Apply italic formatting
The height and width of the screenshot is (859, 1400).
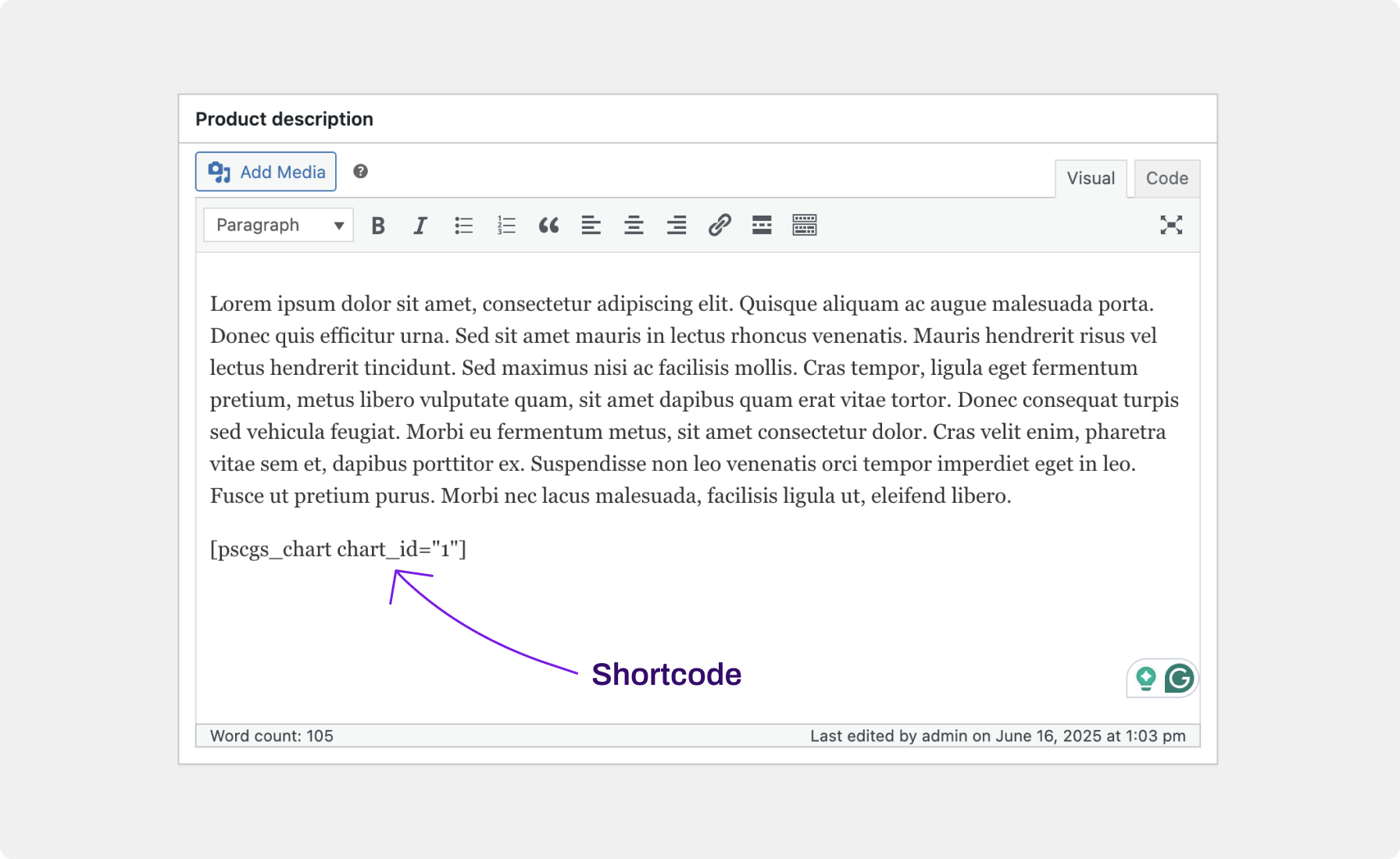click(420, 225)
